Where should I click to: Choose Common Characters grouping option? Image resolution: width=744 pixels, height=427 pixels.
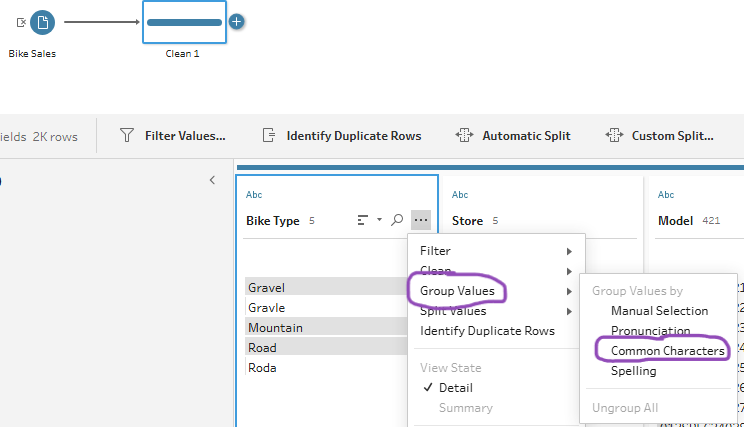(667, 351)
